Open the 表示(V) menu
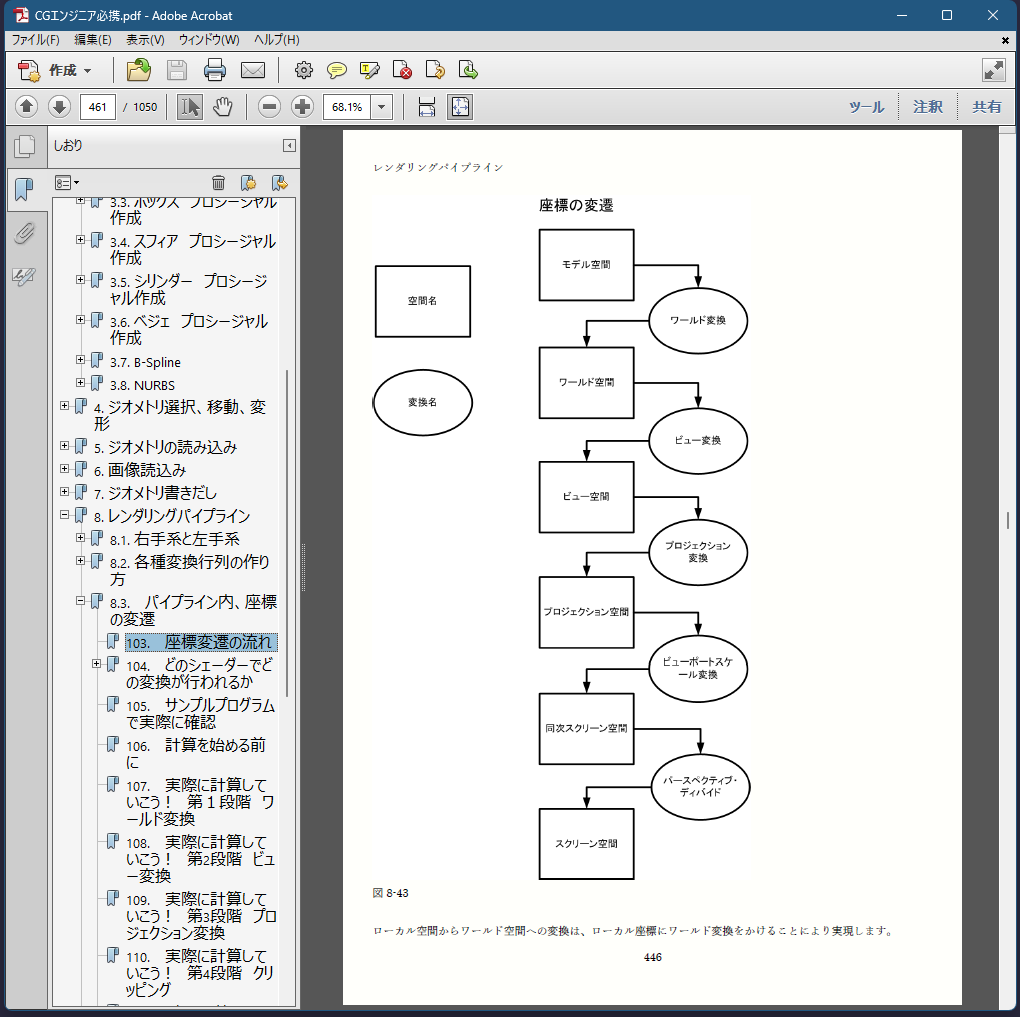The image size is (1020, 1017). (145, 40)
